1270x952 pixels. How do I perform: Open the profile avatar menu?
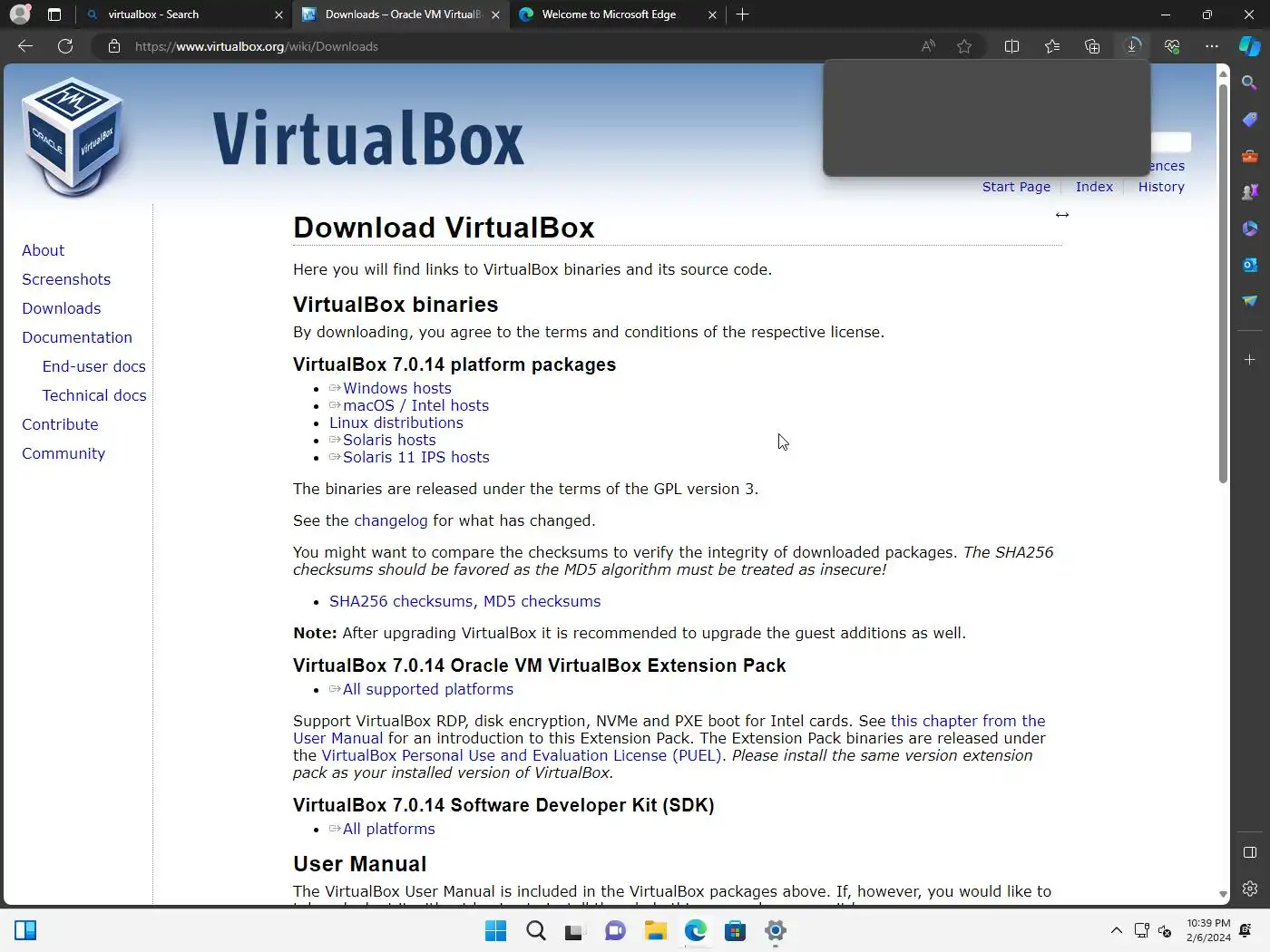(20, 15)
